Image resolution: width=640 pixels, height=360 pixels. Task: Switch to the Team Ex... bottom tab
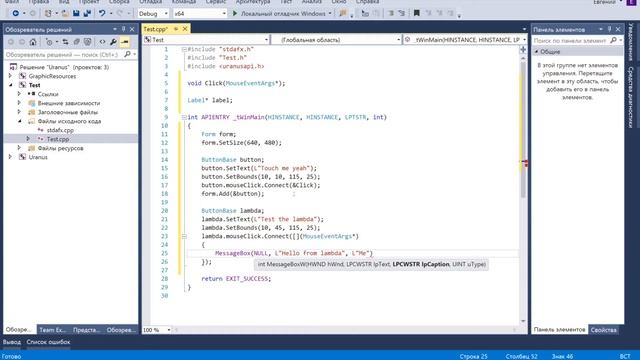point(52,330)
